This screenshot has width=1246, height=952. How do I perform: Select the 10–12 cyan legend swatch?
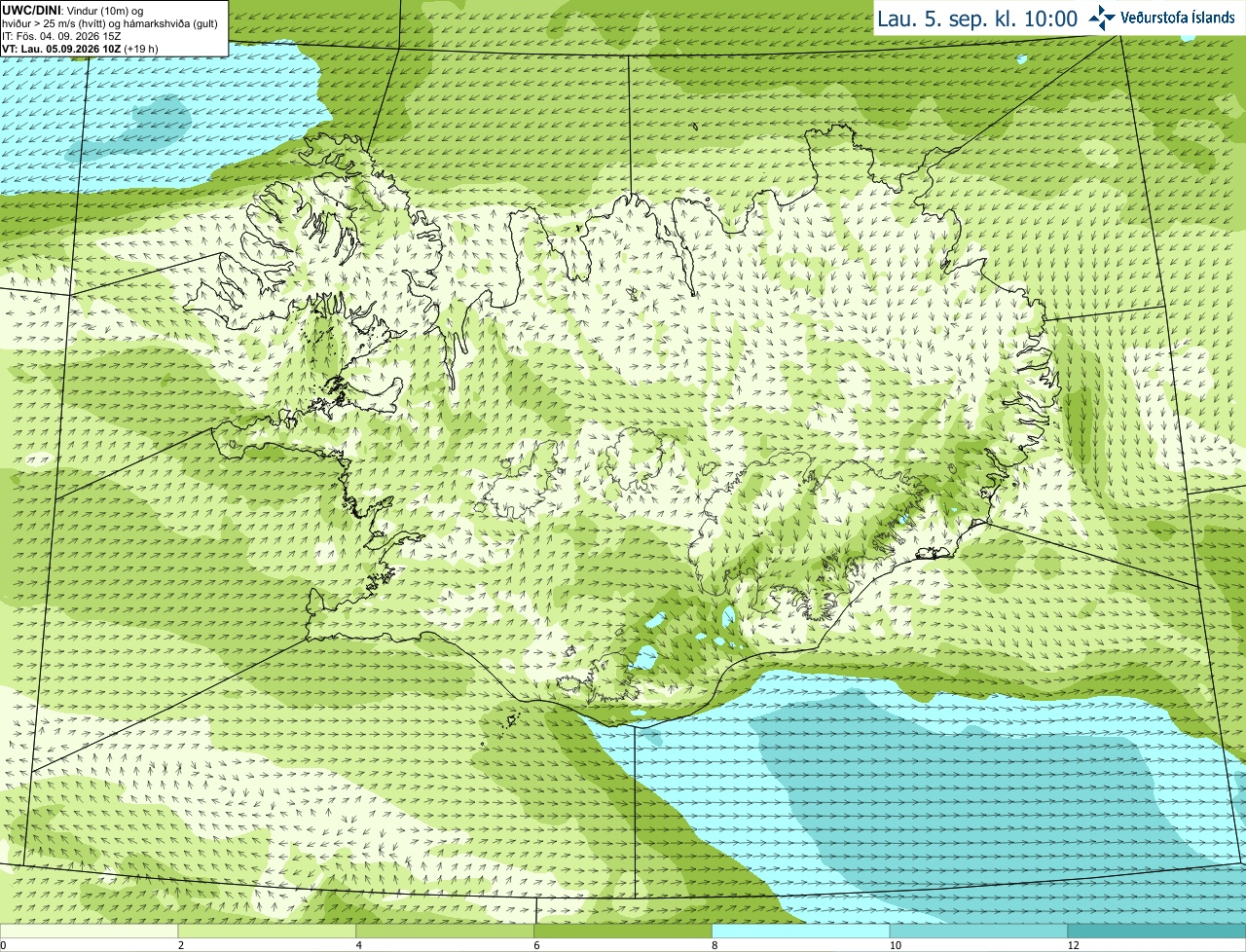[978, 931]
